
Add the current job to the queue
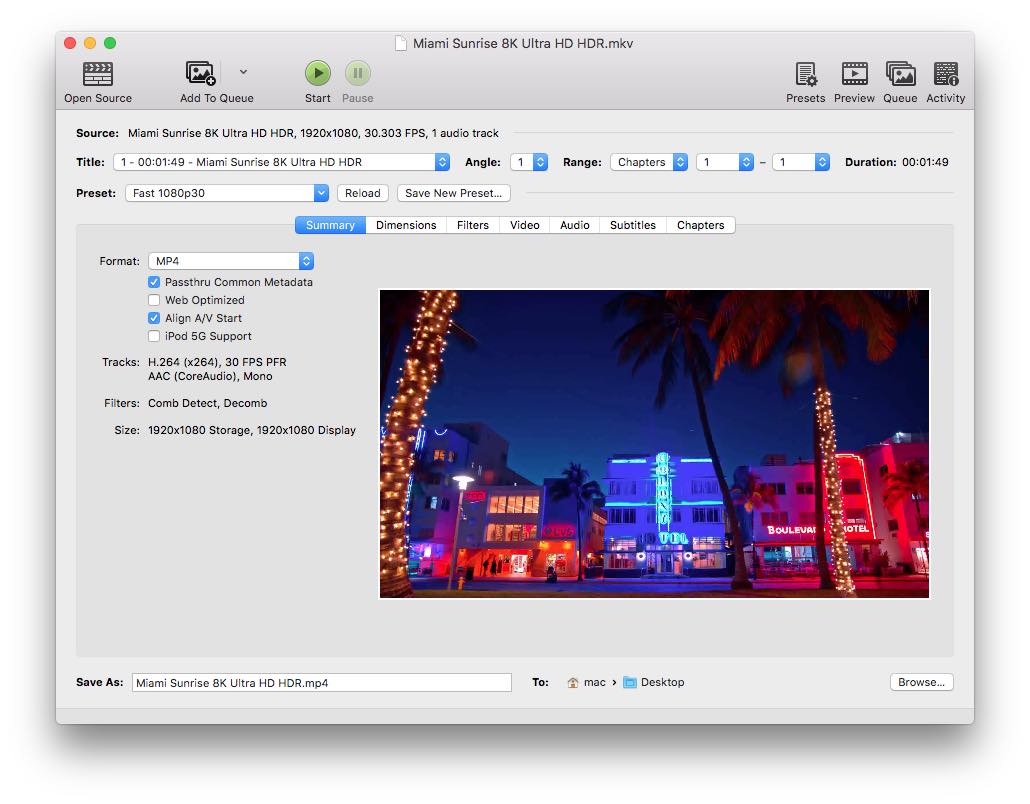tap(201, 75)
